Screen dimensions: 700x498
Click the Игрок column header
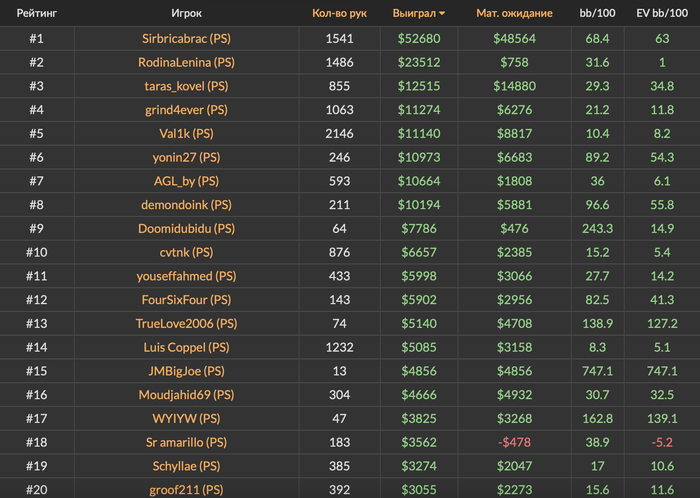(x=186, y=14)
